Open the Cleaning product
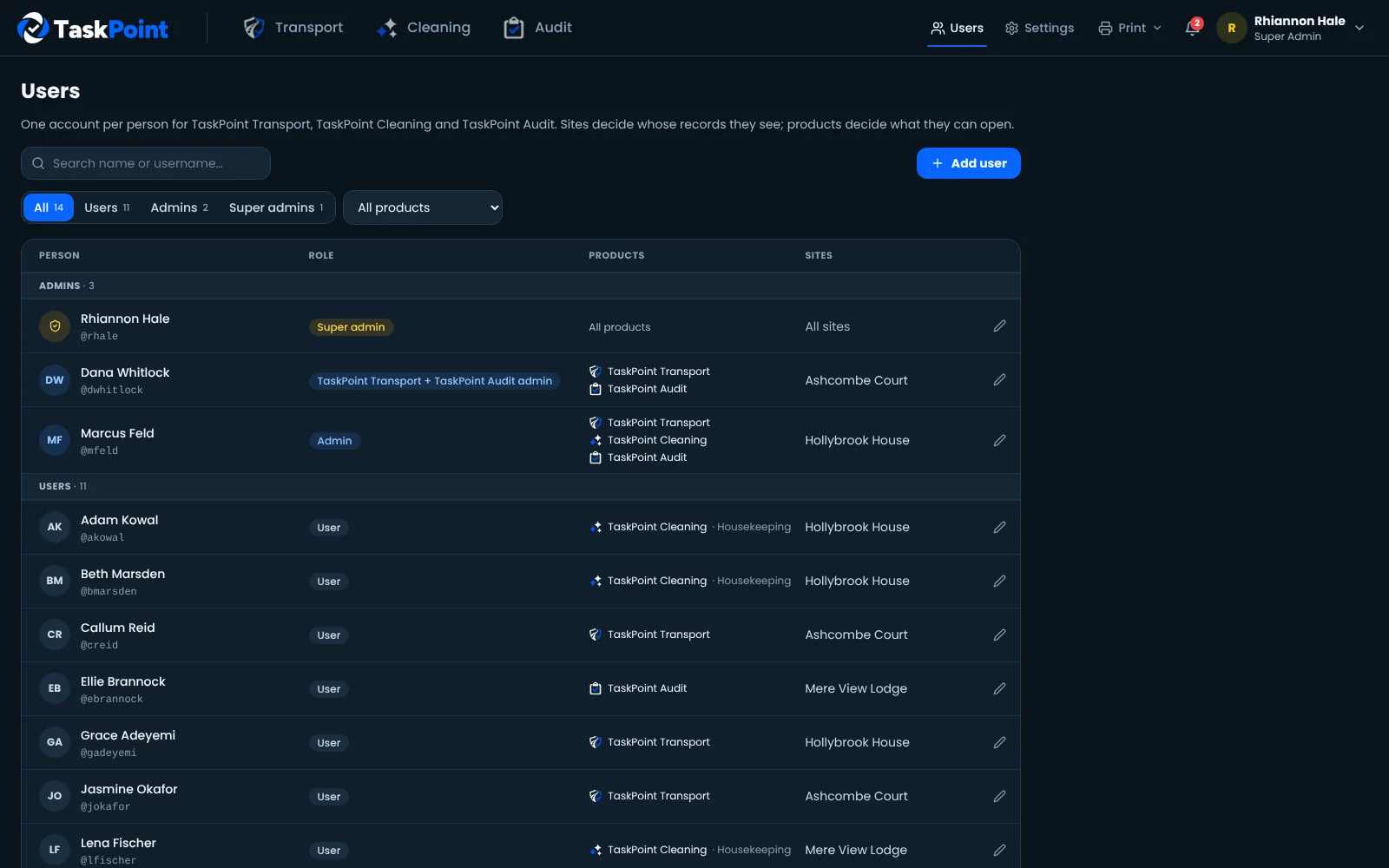 424,28
